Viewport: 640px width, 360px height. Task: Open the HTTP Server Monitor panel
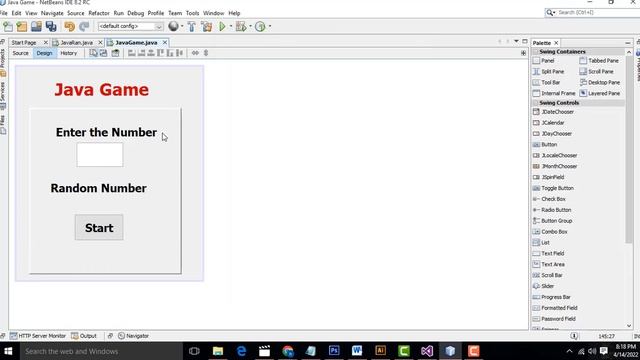pos(38,336)
